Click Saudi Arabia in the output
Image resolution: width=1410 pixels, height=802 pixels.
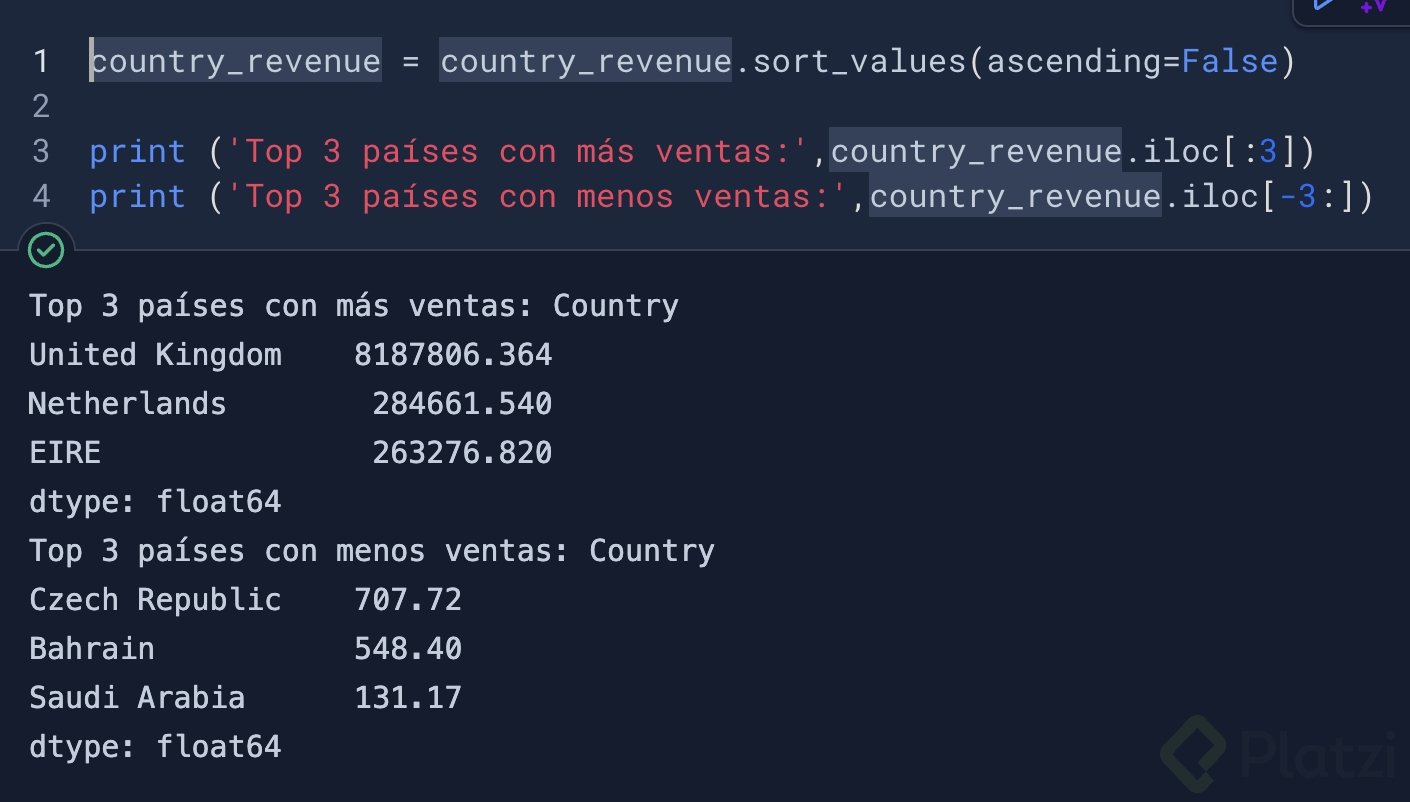137,698
